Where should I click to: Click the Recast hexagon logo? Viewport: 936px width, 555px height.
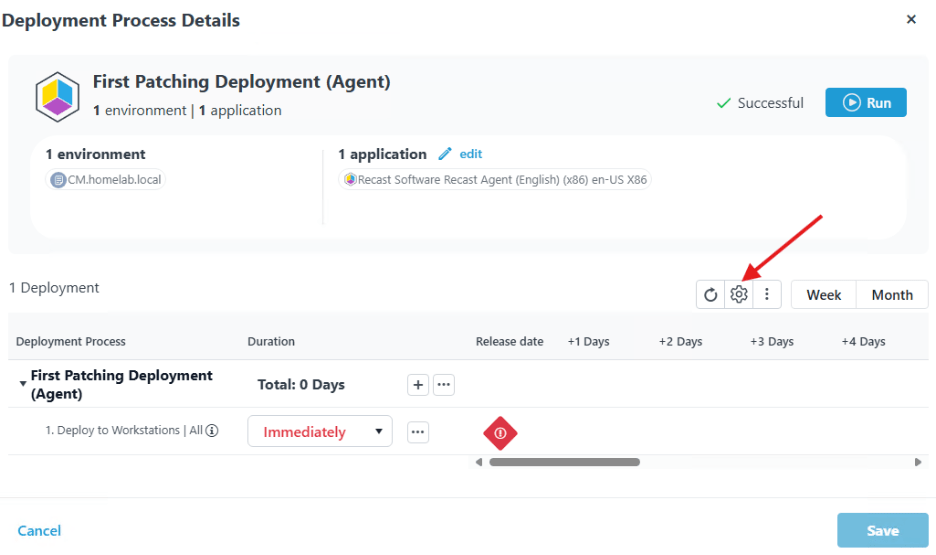57,97
